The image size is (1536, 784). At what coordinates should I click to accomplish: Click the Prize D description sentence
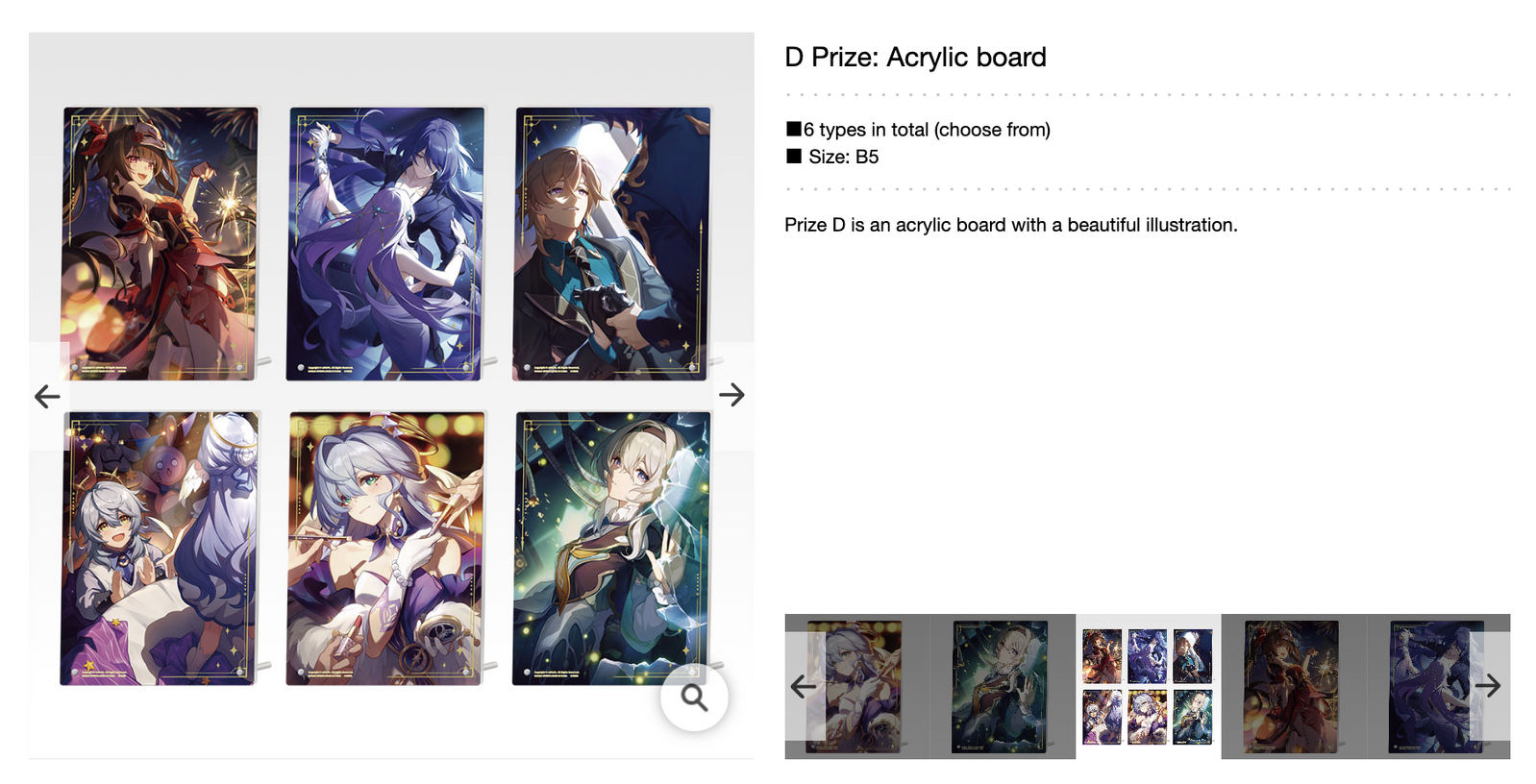1011,225
